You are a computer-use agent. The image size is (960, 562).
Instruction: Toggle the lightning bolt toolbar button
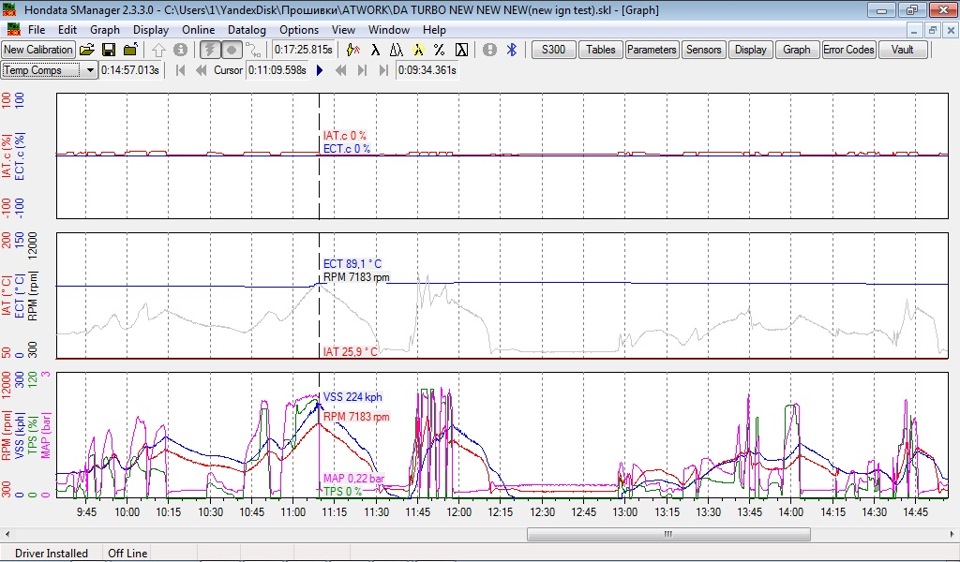pos(210,50)
